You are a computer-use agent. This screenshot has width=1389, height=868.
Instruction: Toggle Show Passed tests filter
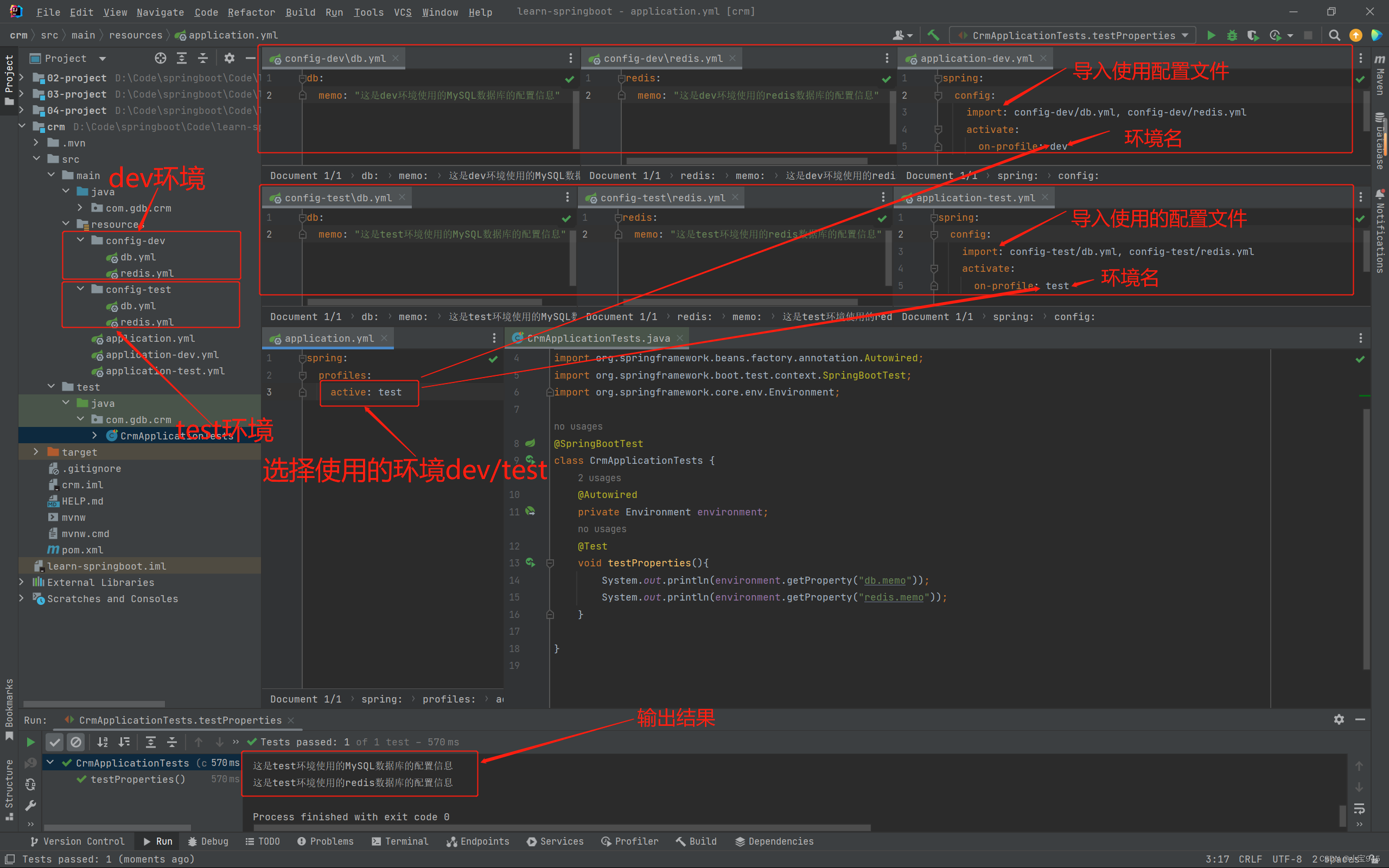(54, 742)
